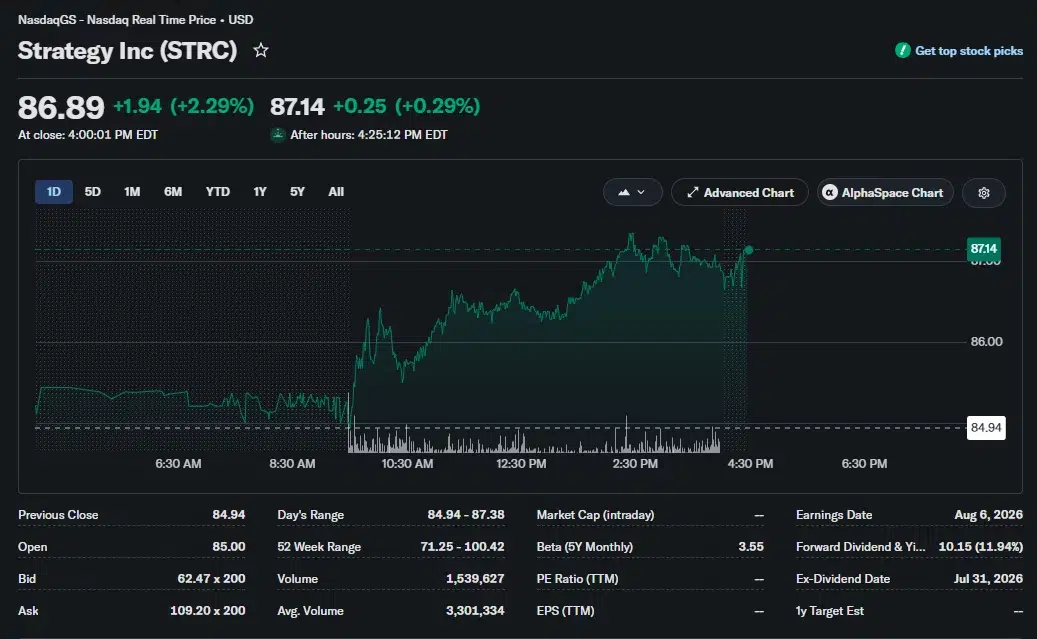Viewport: 1037px width, 639px height.
Task: Follow the Get top stock picks link
Action: pyautogui.click(x=969, y=51)
